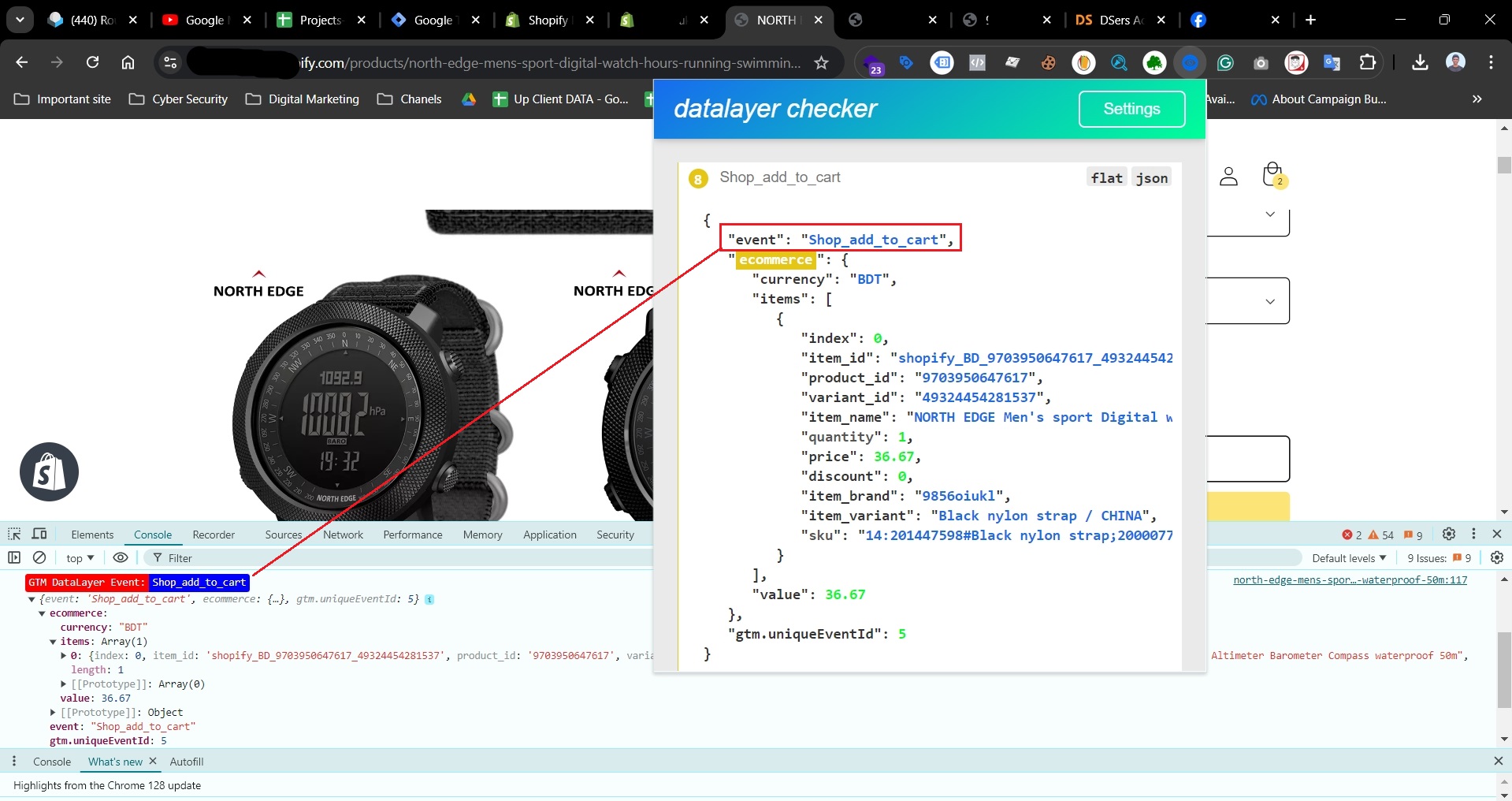
Task: Open the Shopify chat bubble icon
Action: 49,471
